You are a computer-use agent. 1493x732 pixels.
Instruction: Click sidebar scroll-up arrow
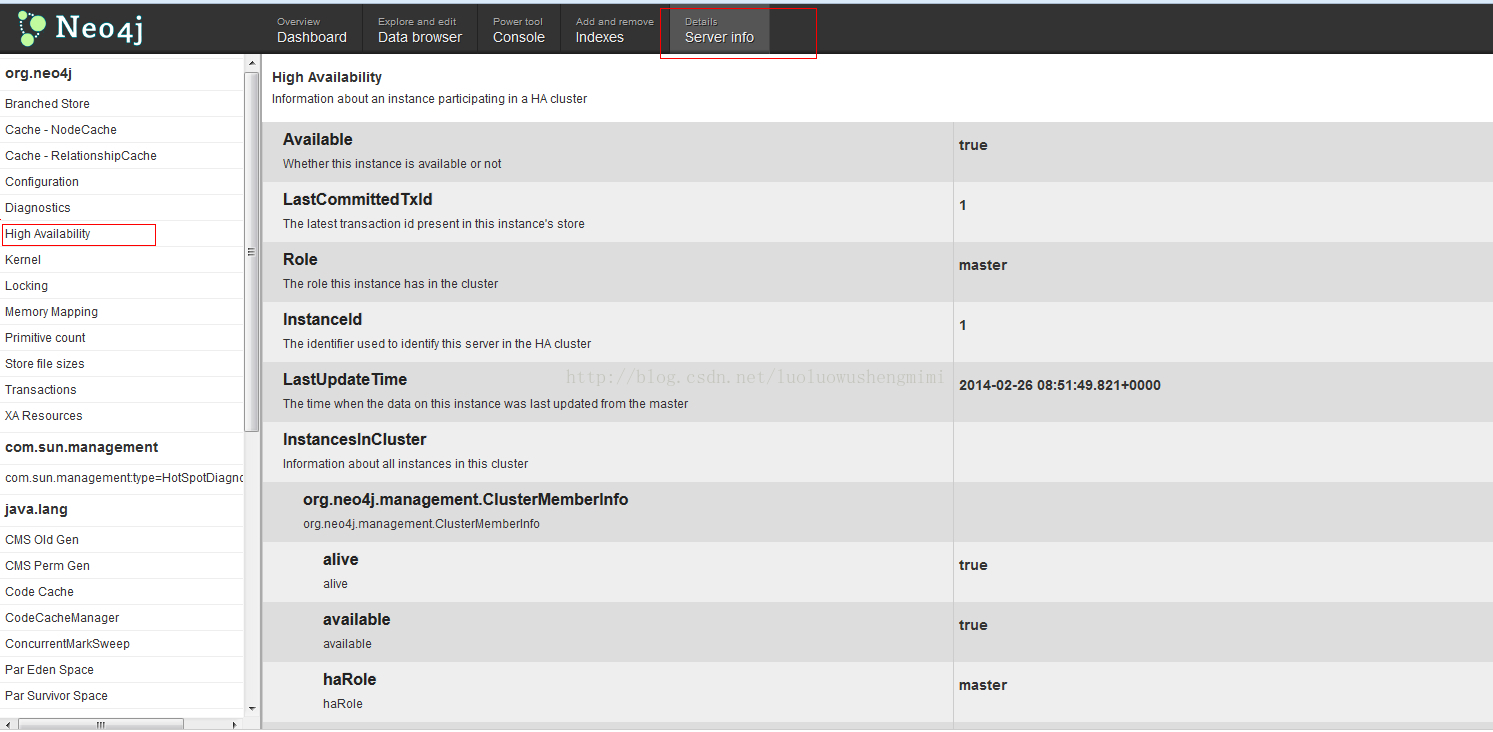252,63
